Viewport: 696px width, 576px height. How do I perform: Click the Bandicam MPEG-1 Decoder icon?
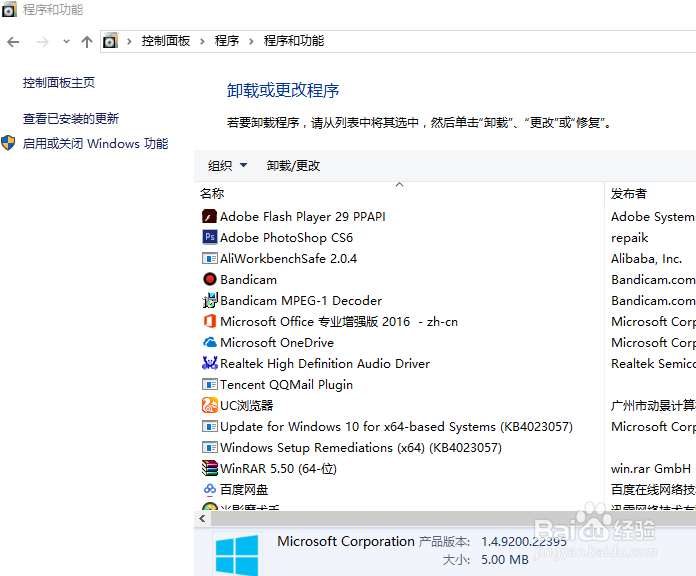(x=210, y=300)
